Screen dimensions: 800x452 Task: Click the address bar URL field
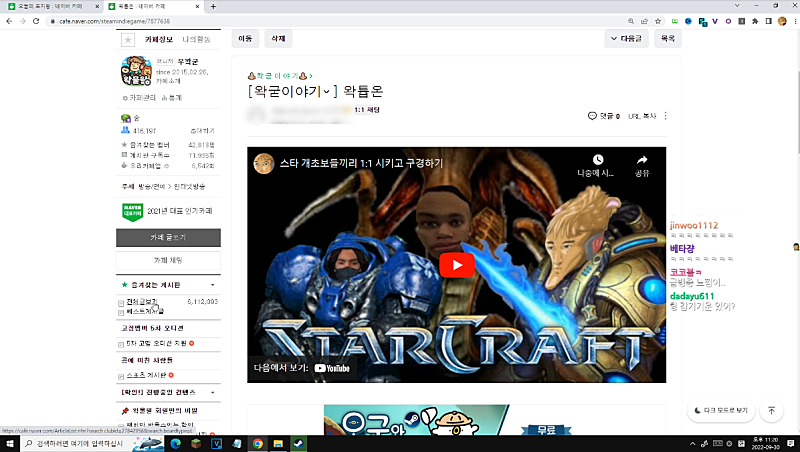(339, 21)
